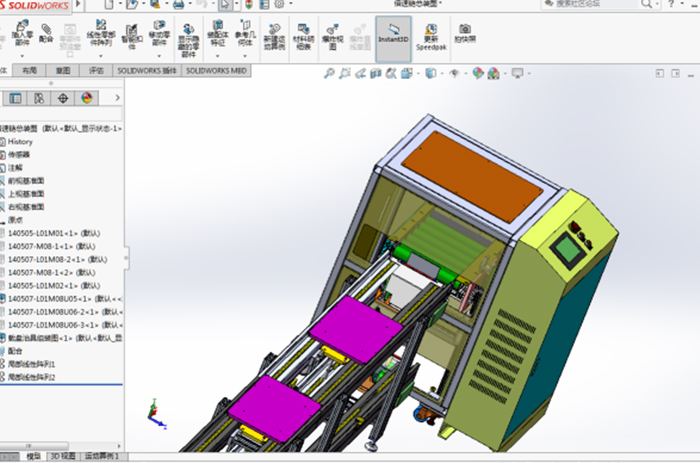Toggle the Instant3D button
Screen dimensions: 700x463
[393, 38]
